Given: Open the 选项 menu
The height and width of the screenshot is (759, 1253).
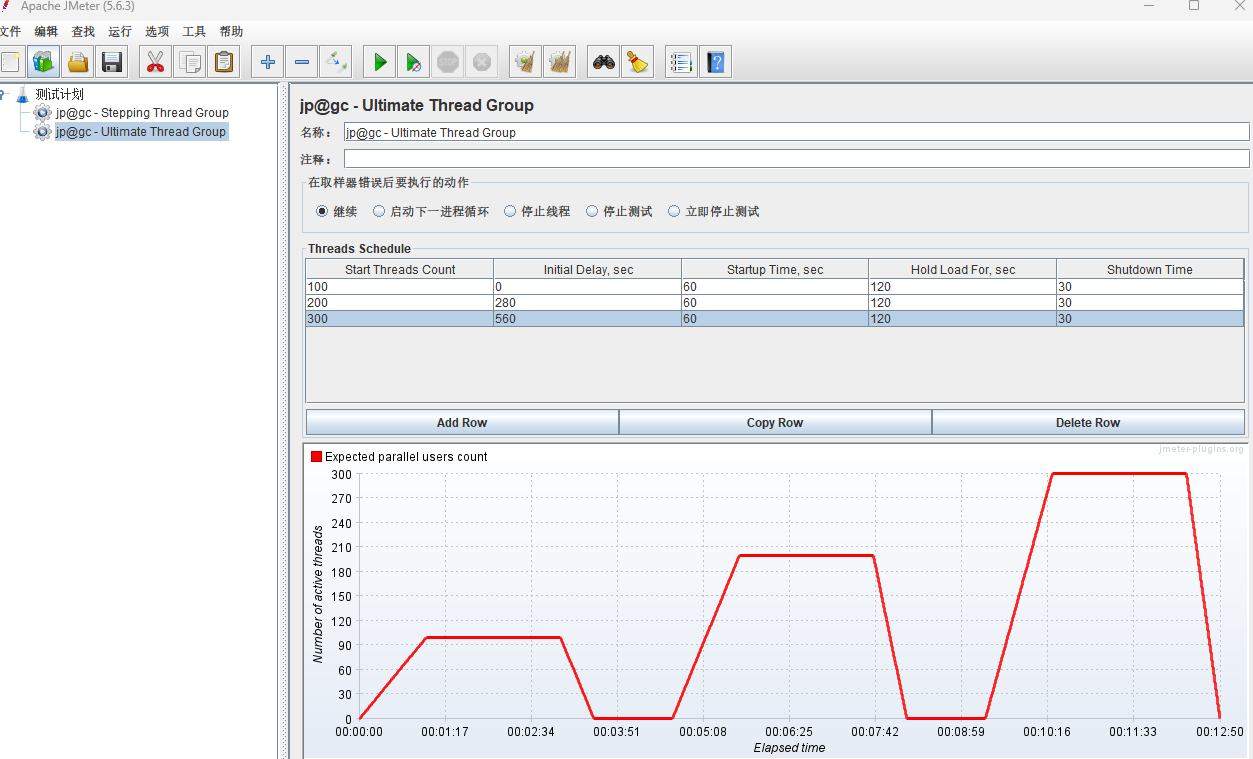Looking at the screenshot, I should 157,31.
